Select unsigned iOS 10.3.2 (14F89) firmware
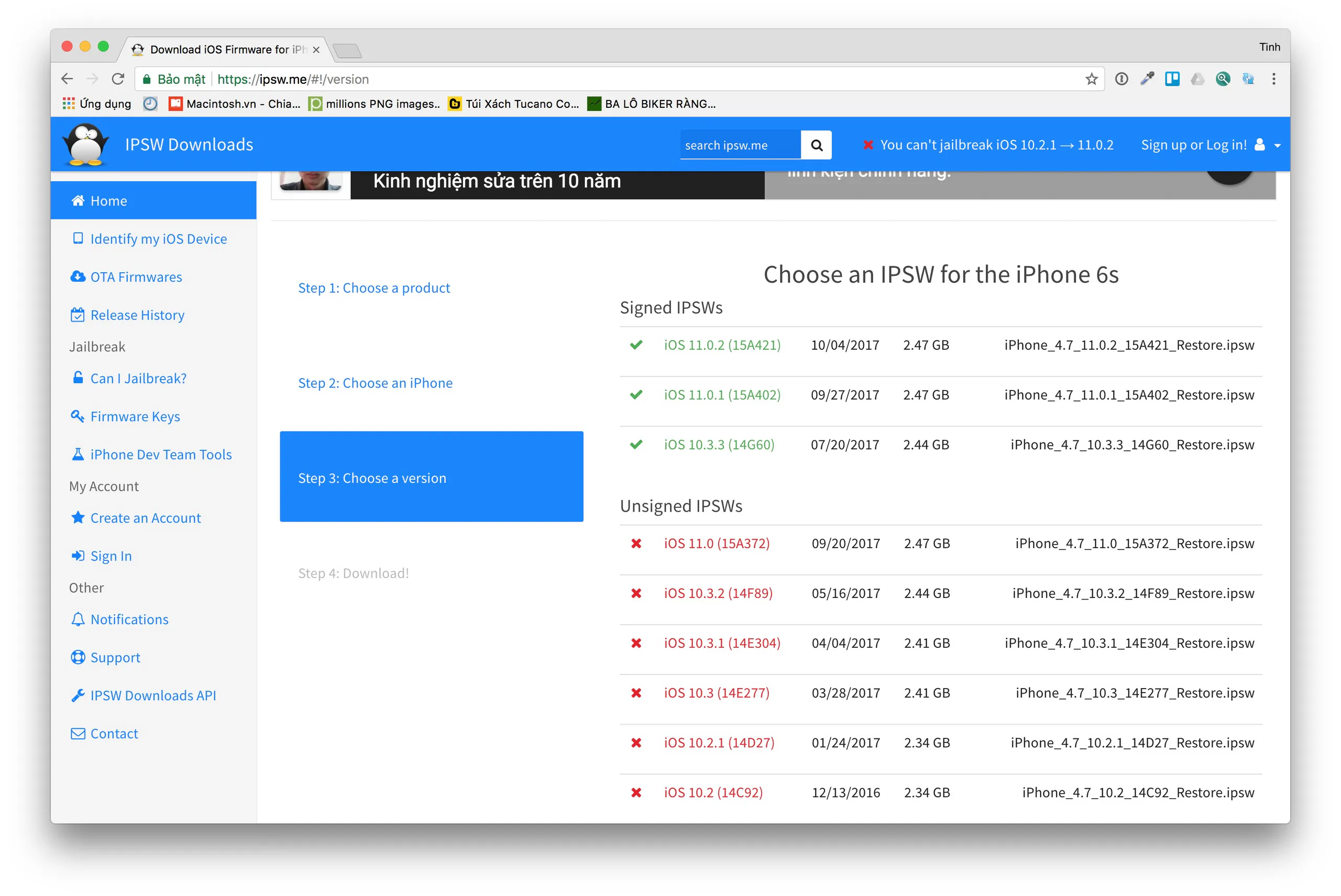The height and width of the screenshot is (896, 1341). (718, 593)
